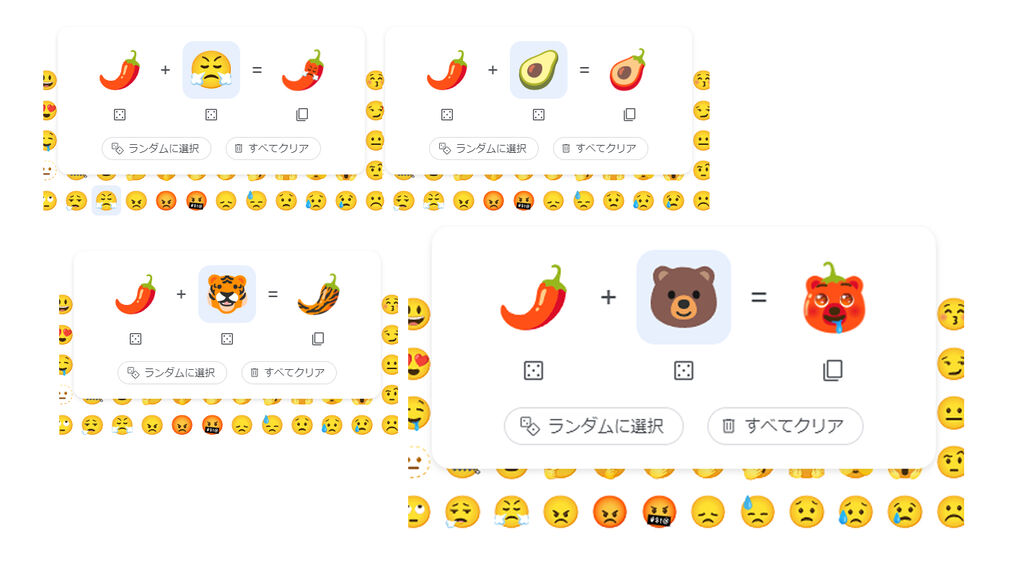Pick the cursing face emoji below bear panel
The height and width of the screenshot is (584, 1024).
click(x=659, y=511)
